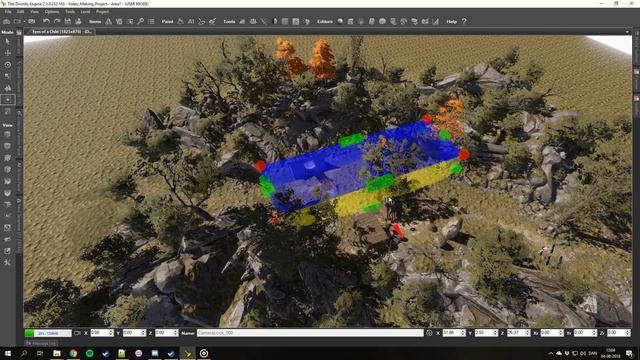Click the right-hand Z position value field
This screenshot has height=360, width=640.
click(516, 333)
